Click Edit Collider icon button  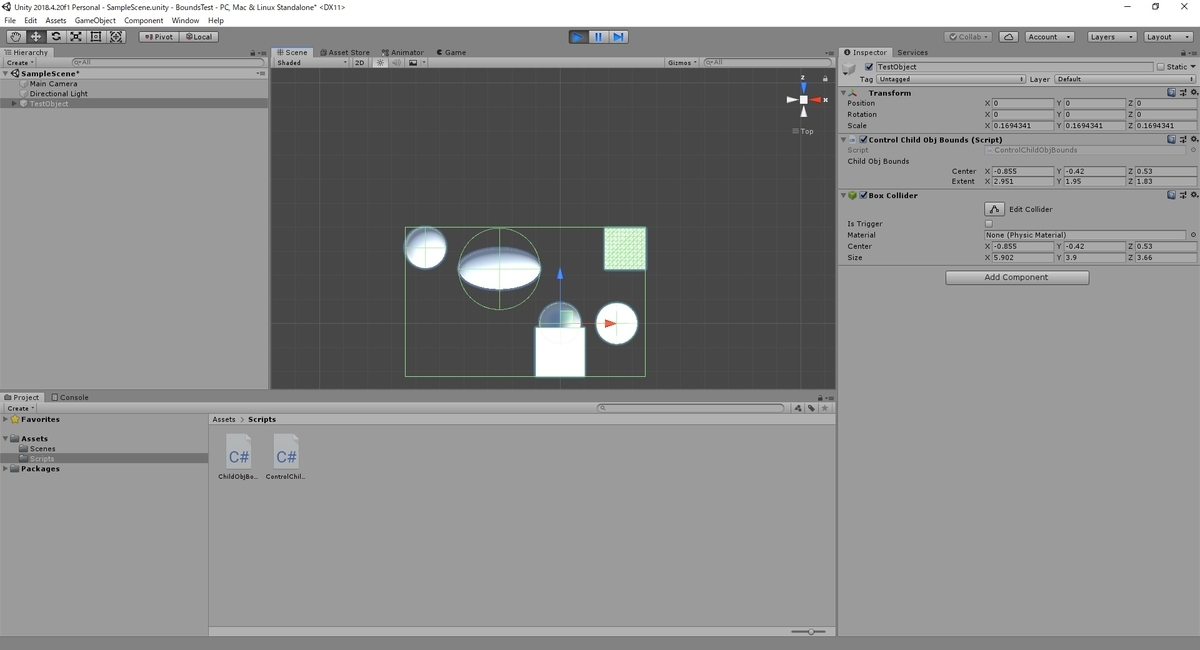(x=994, y=209)
